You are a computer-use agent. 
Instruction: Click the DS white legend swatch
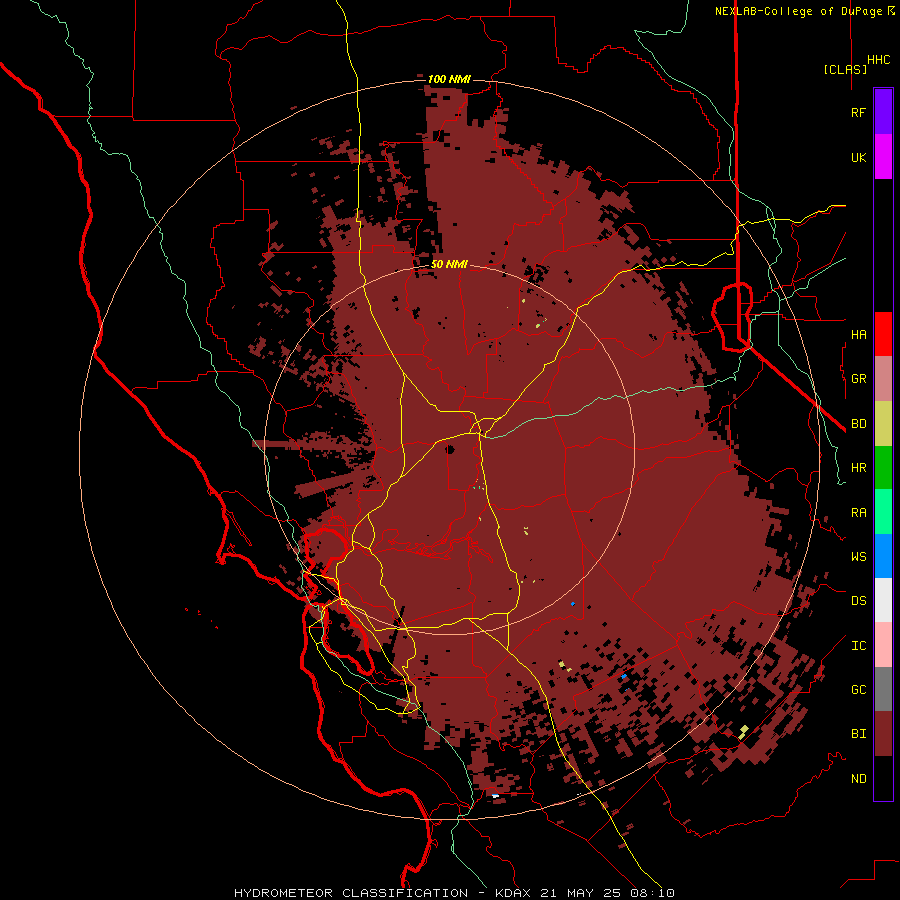(x=883, y=600)
